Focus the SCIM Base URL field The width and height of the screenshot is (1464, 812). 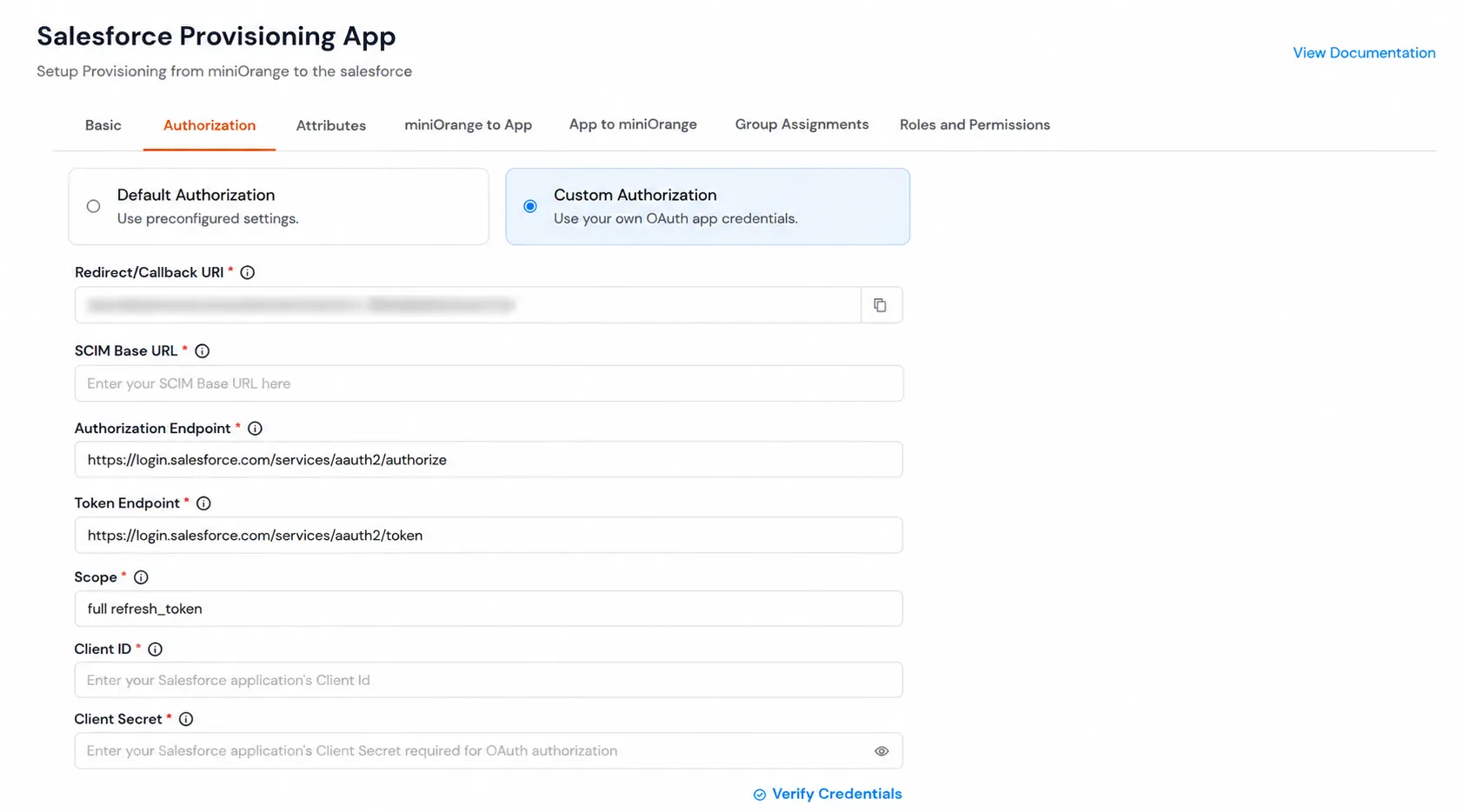tap(489, 383)
